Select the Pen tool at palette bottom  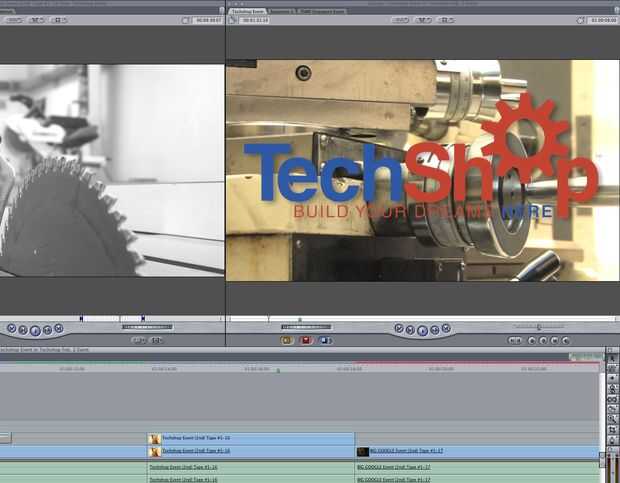pyautogui.click(x=612, y=440)
